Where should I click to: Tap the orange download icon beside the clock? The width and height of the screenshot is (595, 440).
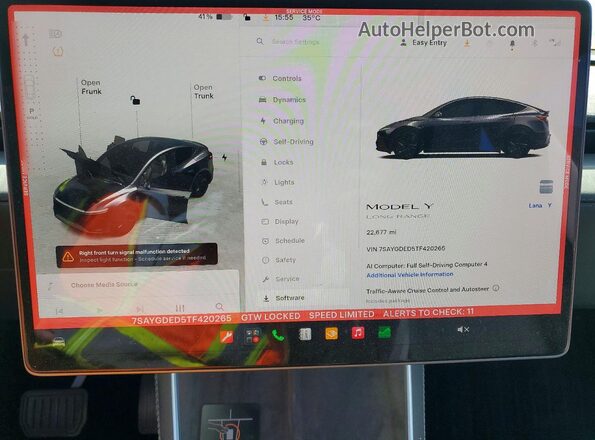266,17
